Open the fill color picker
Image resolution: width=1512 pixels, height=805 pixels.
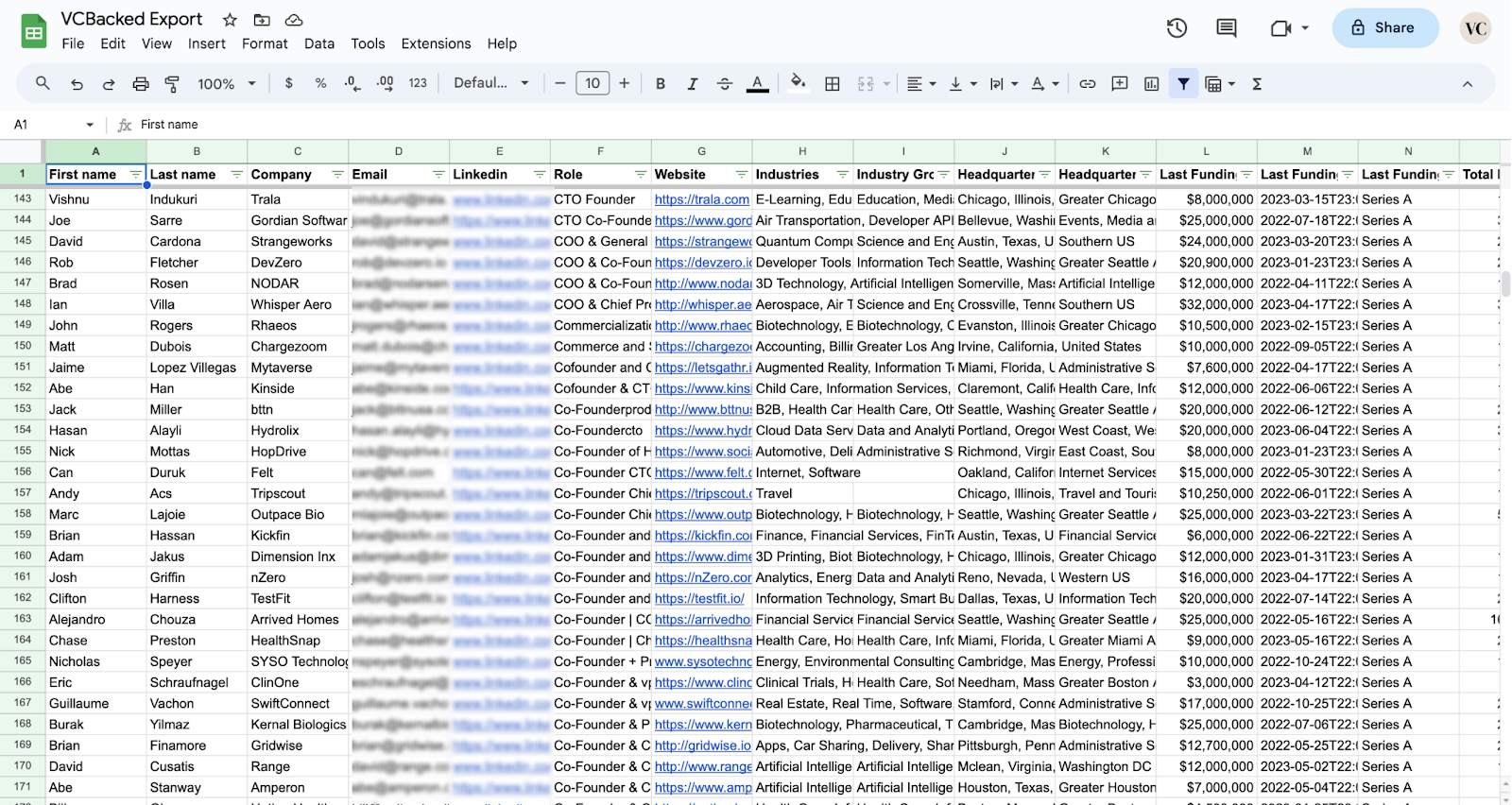(799, 83)
